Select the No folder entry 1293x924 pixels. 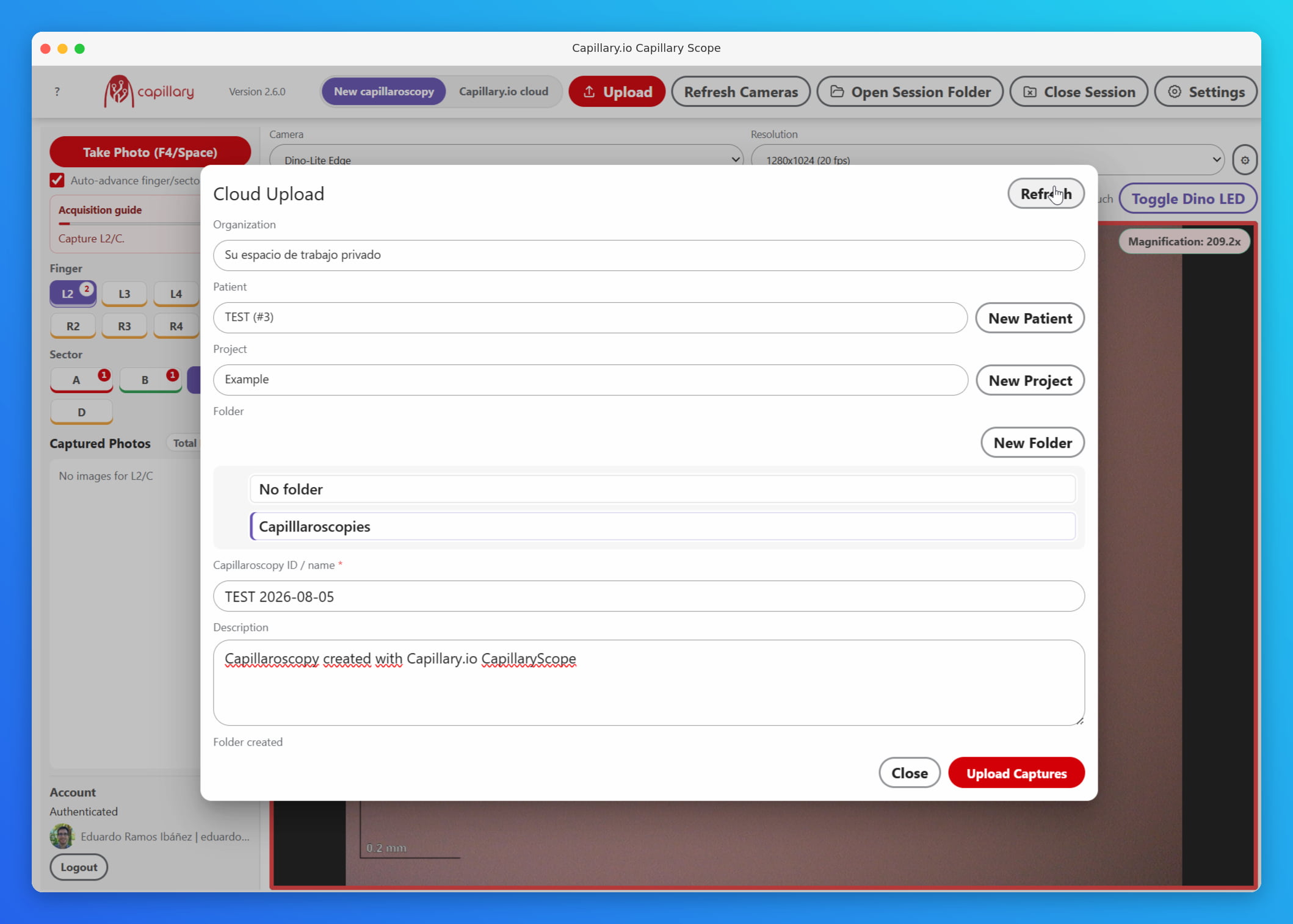[662, 489]
